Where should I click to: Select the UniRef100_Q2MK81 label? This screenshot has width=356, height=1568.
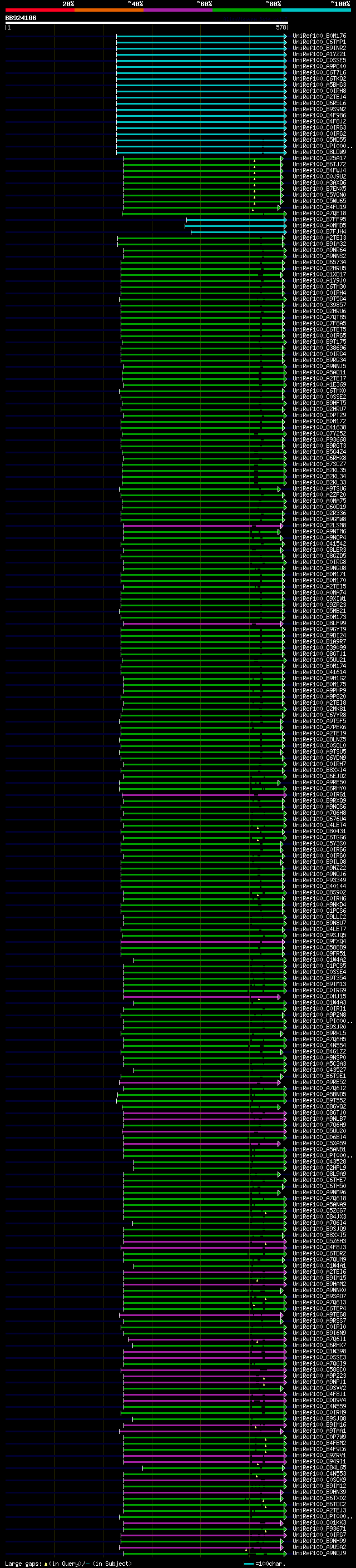tap(319, 709)
